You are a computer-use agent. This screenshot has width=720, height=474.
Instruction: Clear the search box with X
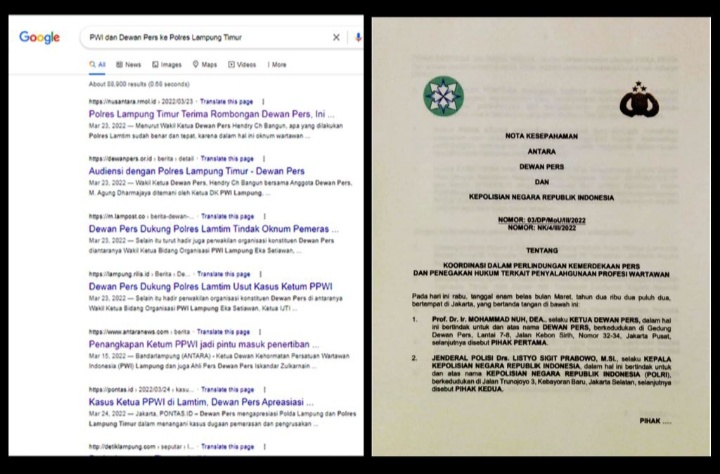click(336, 37)
